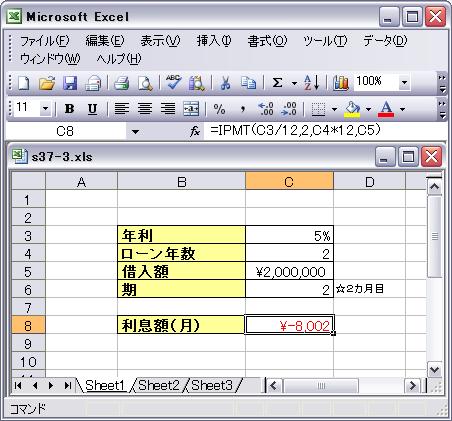Viewport: 452px width, 421px height.
Task: Open a file with the folder icon
Action: click(x=47, y=83)
